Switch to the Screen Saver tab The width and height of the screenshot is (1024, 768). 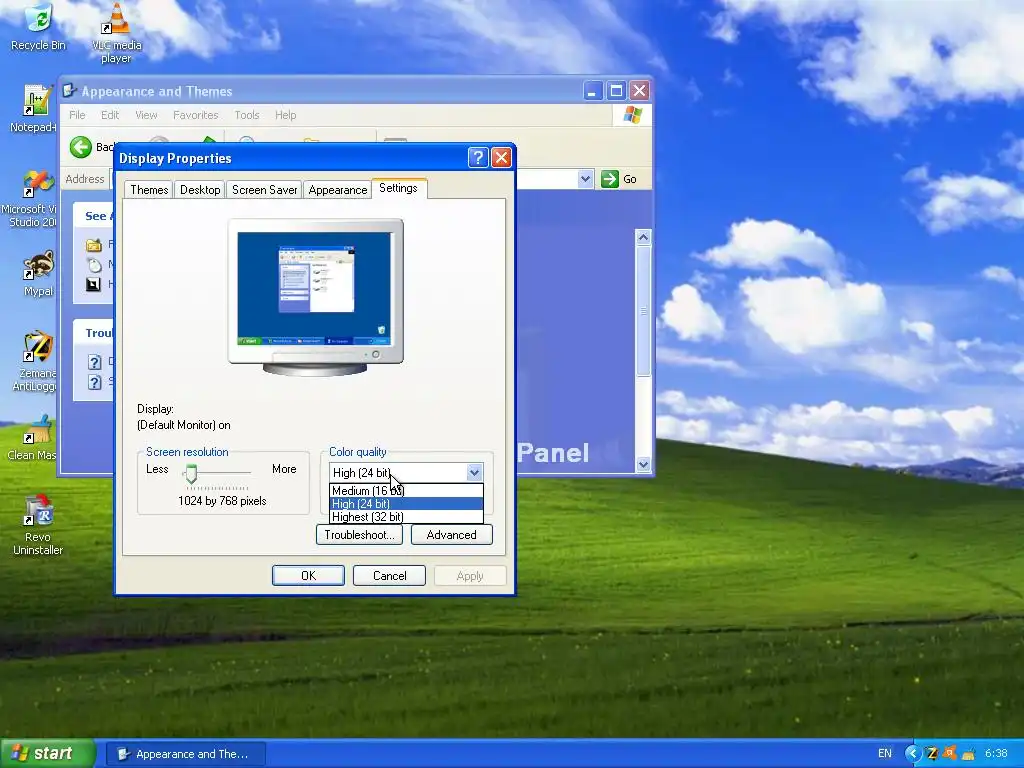[264, 189]
